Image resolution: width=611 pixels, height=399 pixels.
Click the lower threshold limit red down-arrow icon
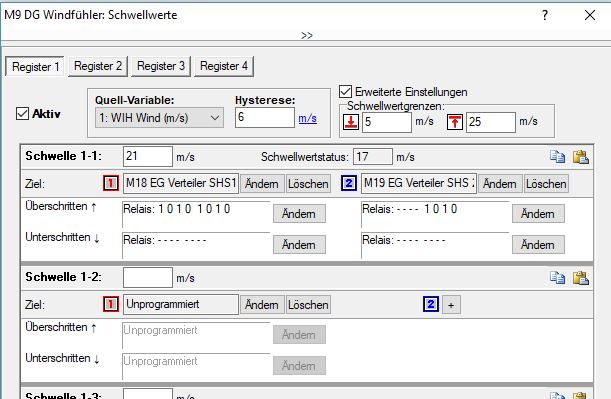351,122
